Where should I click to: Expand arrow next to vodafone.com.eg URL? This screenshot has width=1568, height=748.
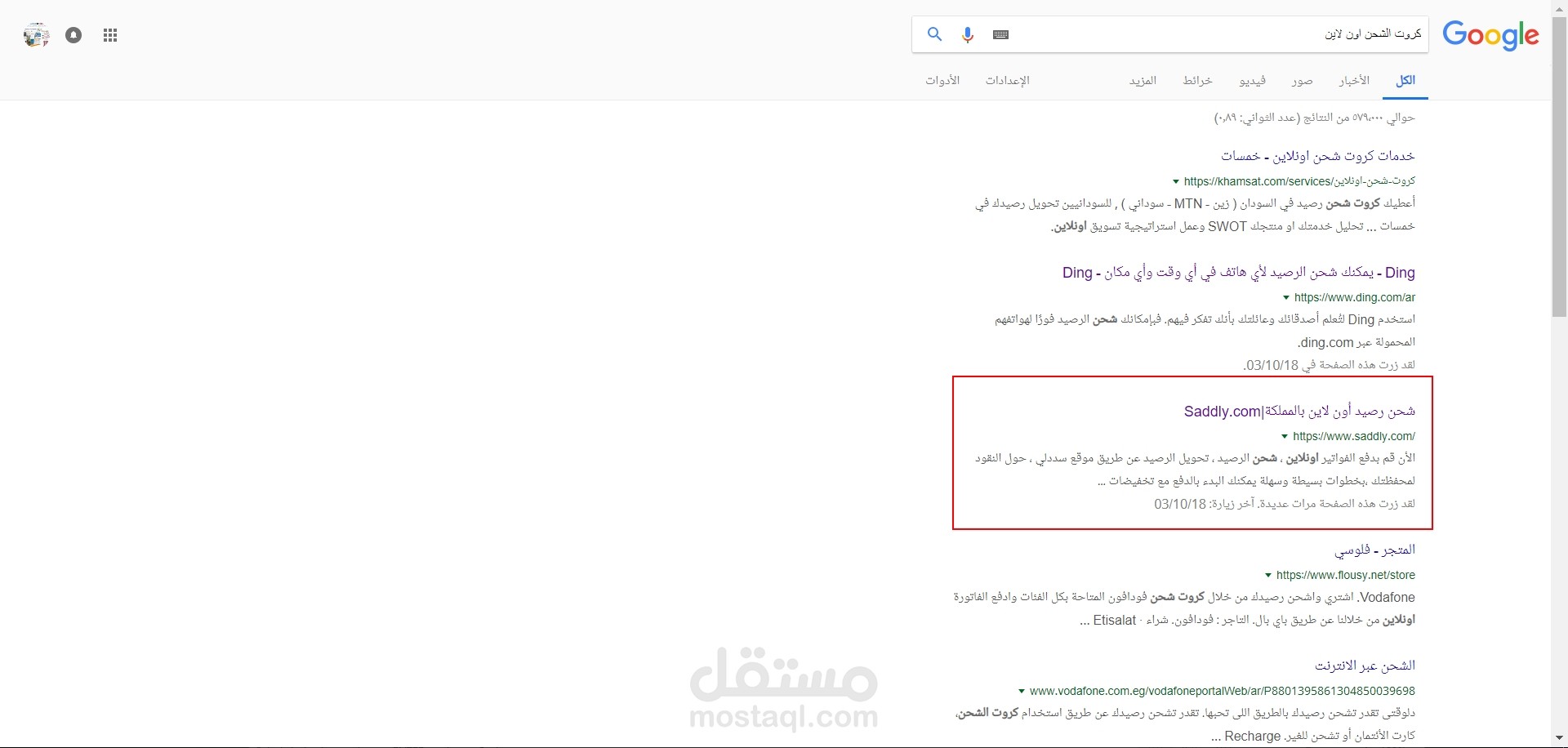pyautogui.click(x=1021, y=691)
